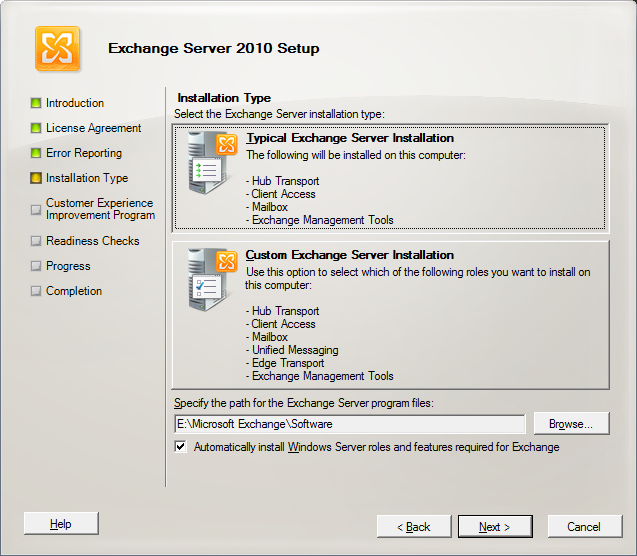This screenshot has height=556, width=637.
Task: Click 'Exchange Server 2010 Setup' title text
Action: tap(214, 48)
